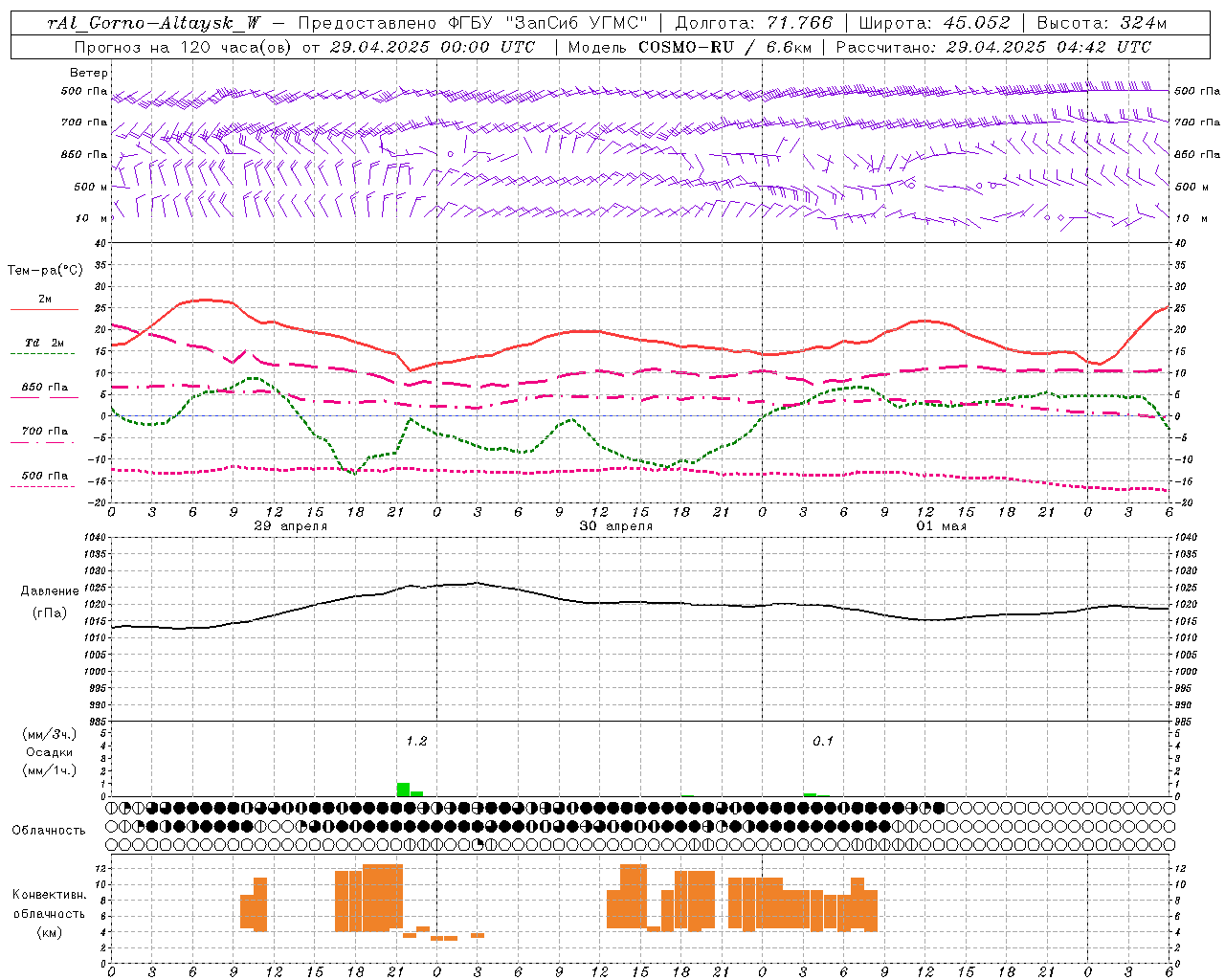Screen dimensions: 1225x980
Task: Click the elevation value 324м
Action: [1143, 23]
